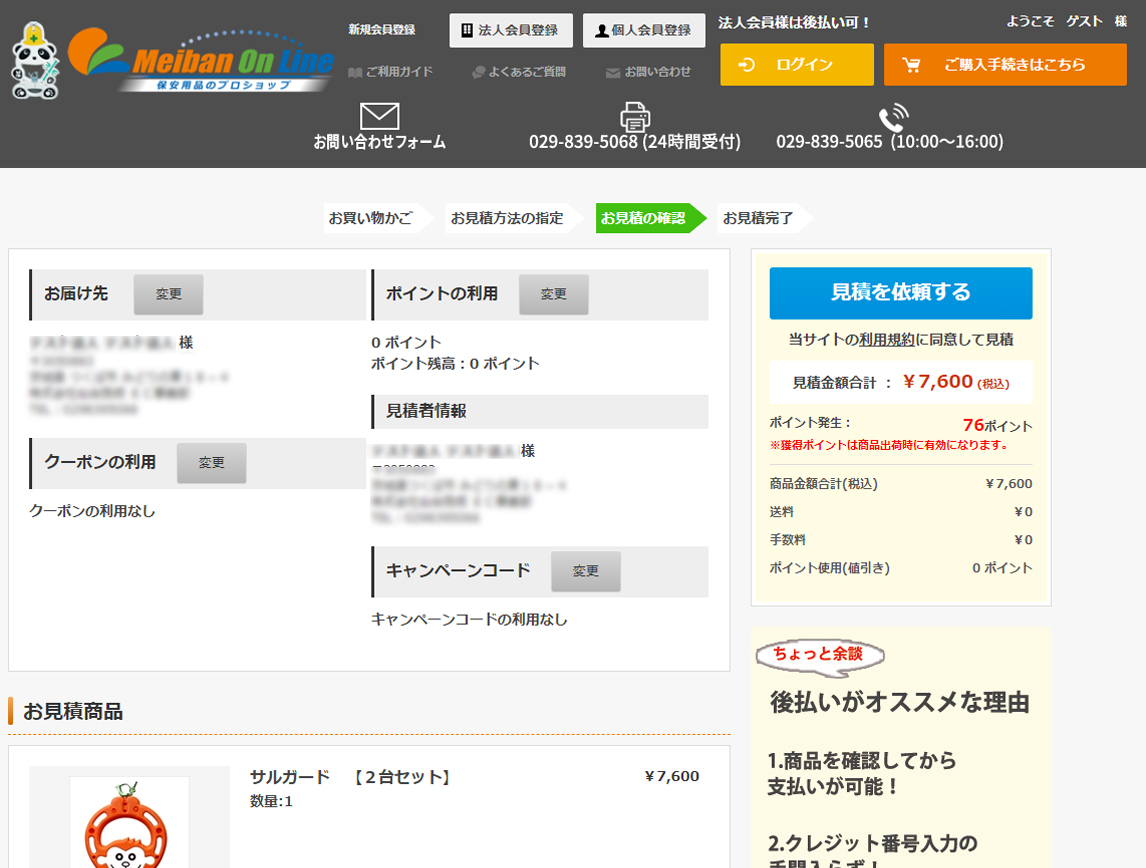Return to お買い物かご step
This screenshot has width=1146, height=868.
coord(370,218)
